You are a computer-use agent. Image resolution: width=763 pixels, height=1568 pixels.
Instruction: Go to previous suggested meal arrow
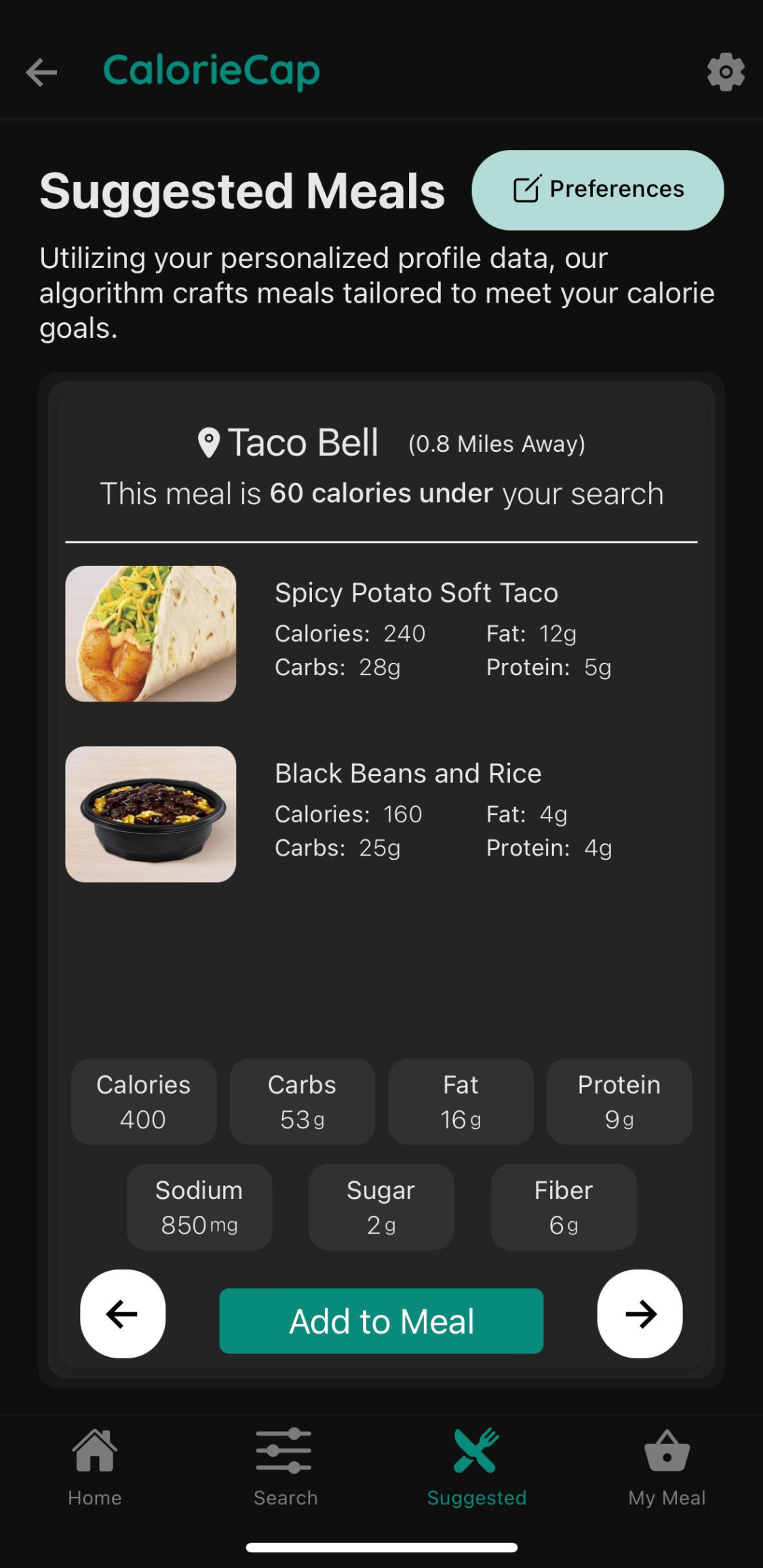pos(123,1314)
